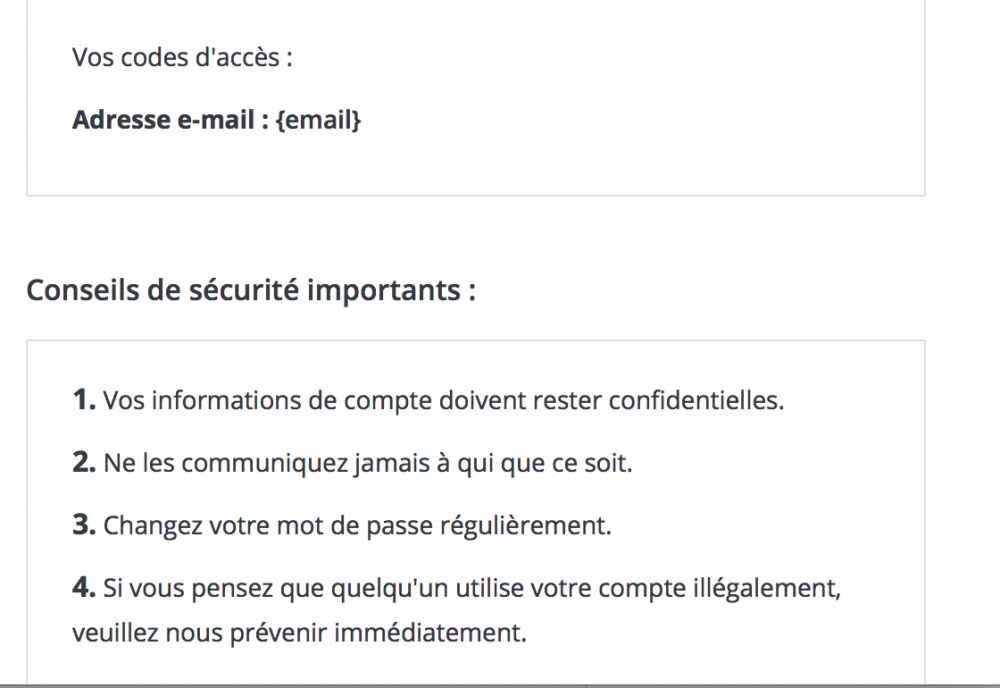Viewport: 1000px width, 688px height.
Task: Click the "veuillez nous prévenir immédiatement." line
Action: coord(298,633)
